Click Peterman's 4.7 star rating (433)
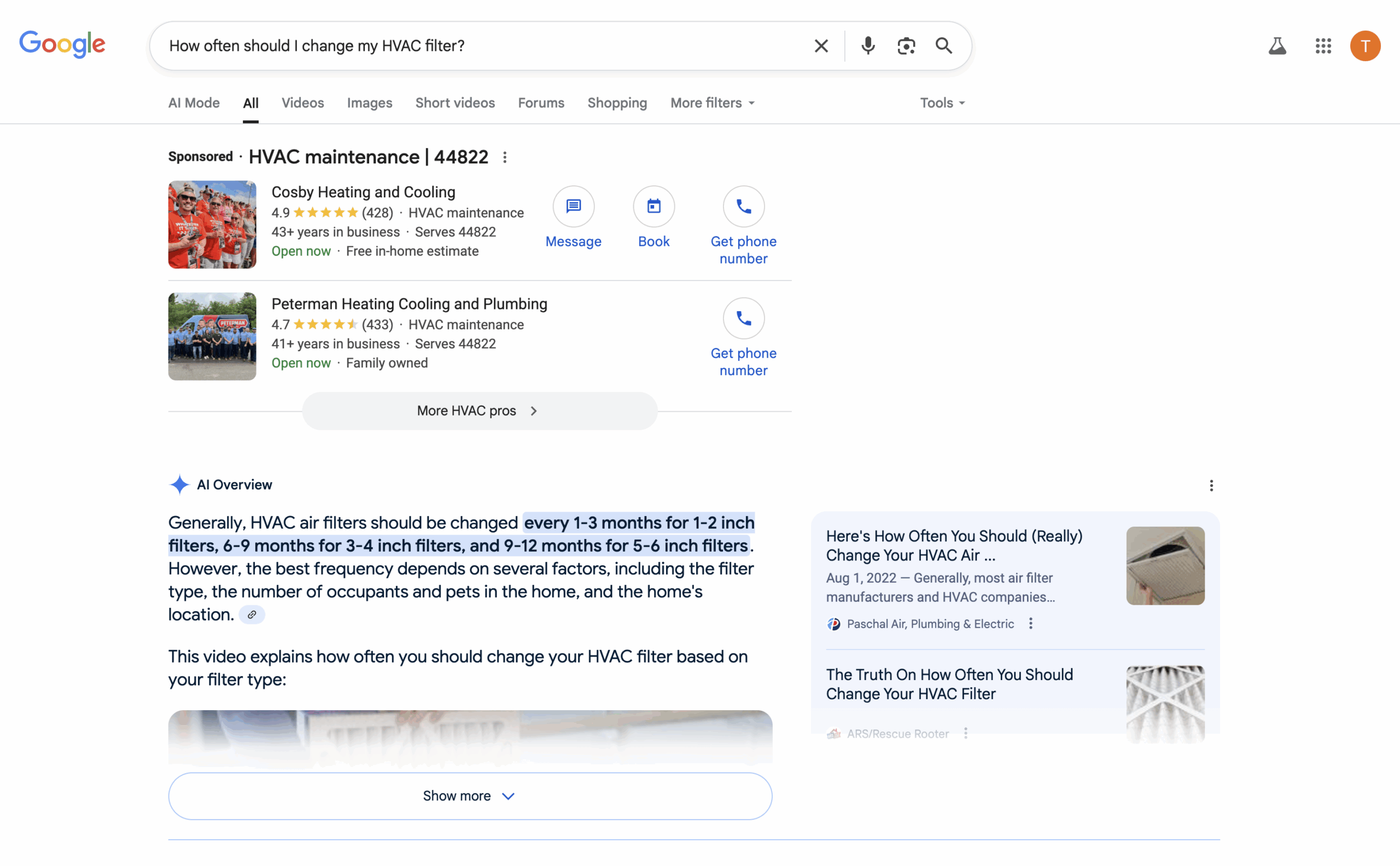The image size is (1400, 866). (x=332, y=325)
